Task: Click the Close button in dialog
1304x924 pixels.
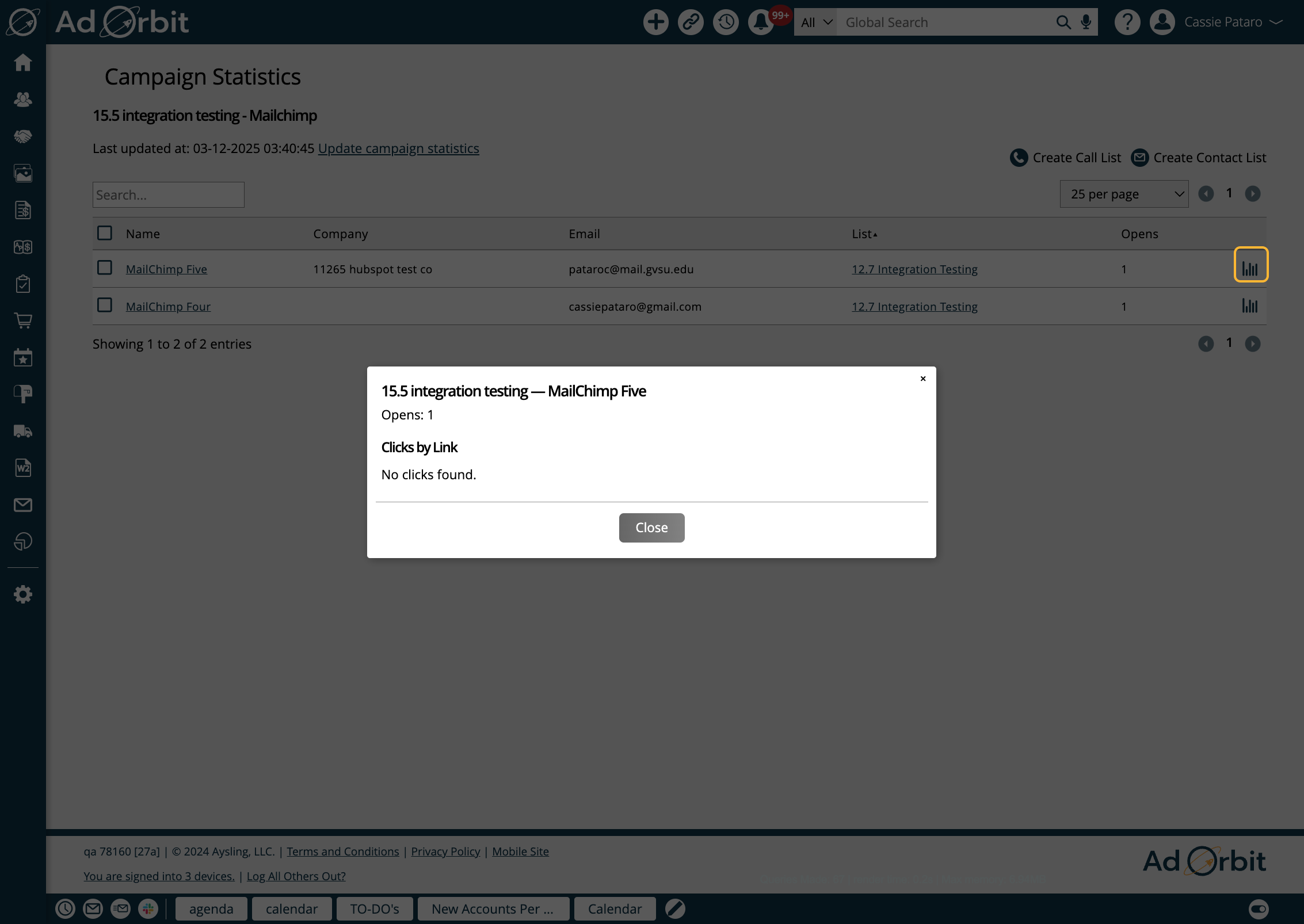Action: click(x=651, y=528)
